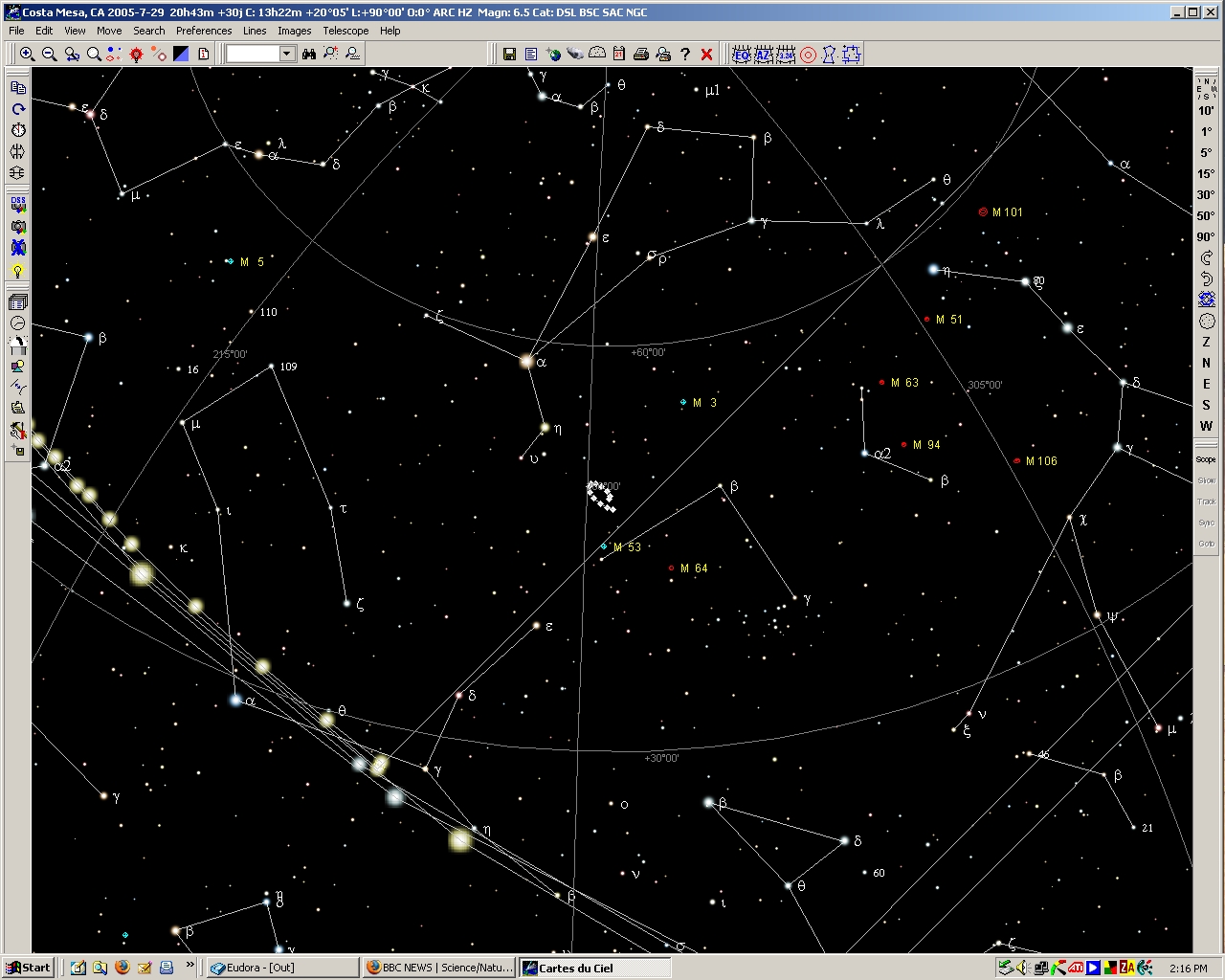Open the Preferences menu
Screen dimensions: 1225x980
pos(204,31)
